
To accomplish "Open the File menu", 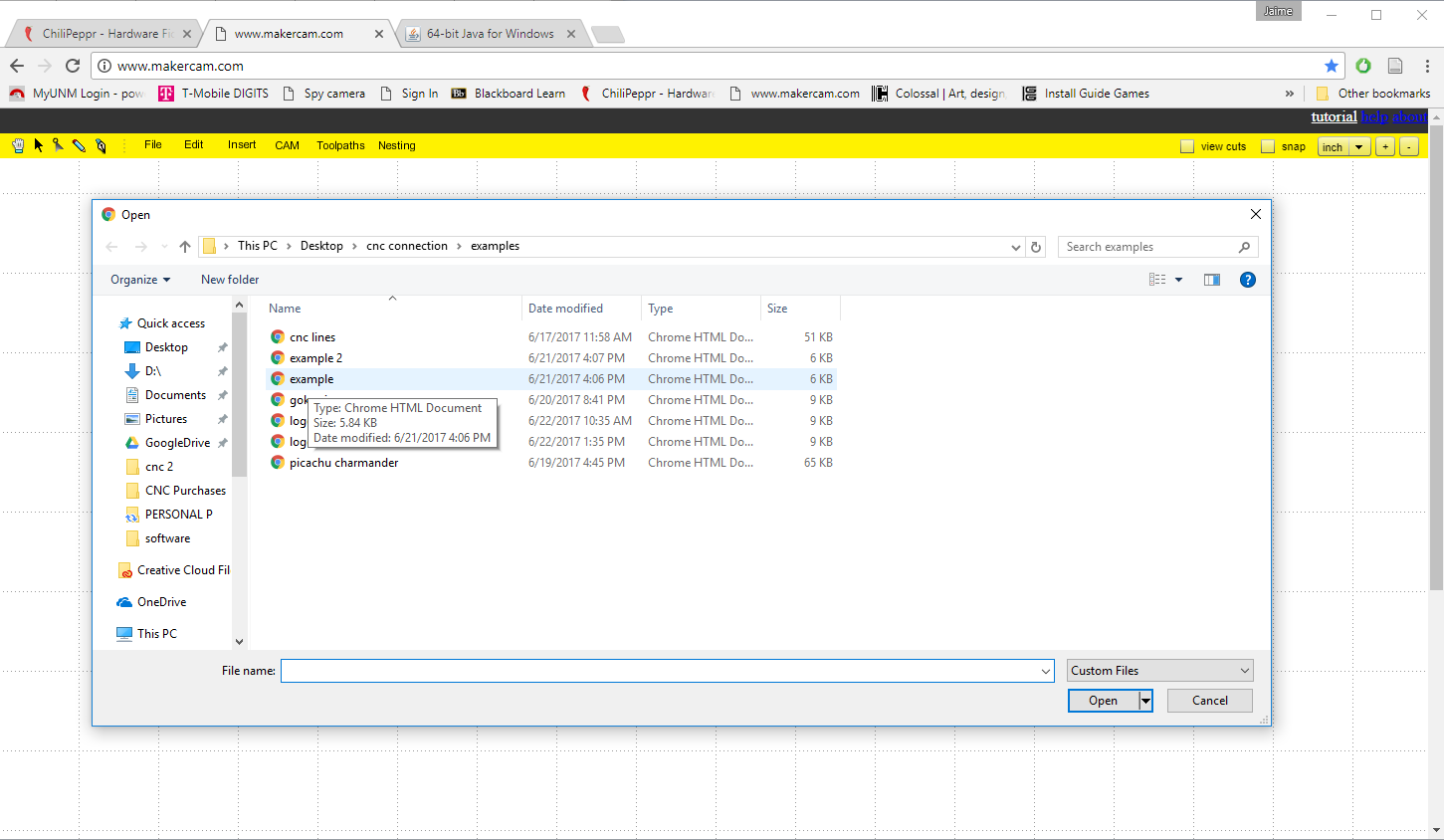I will coord(153,145).
